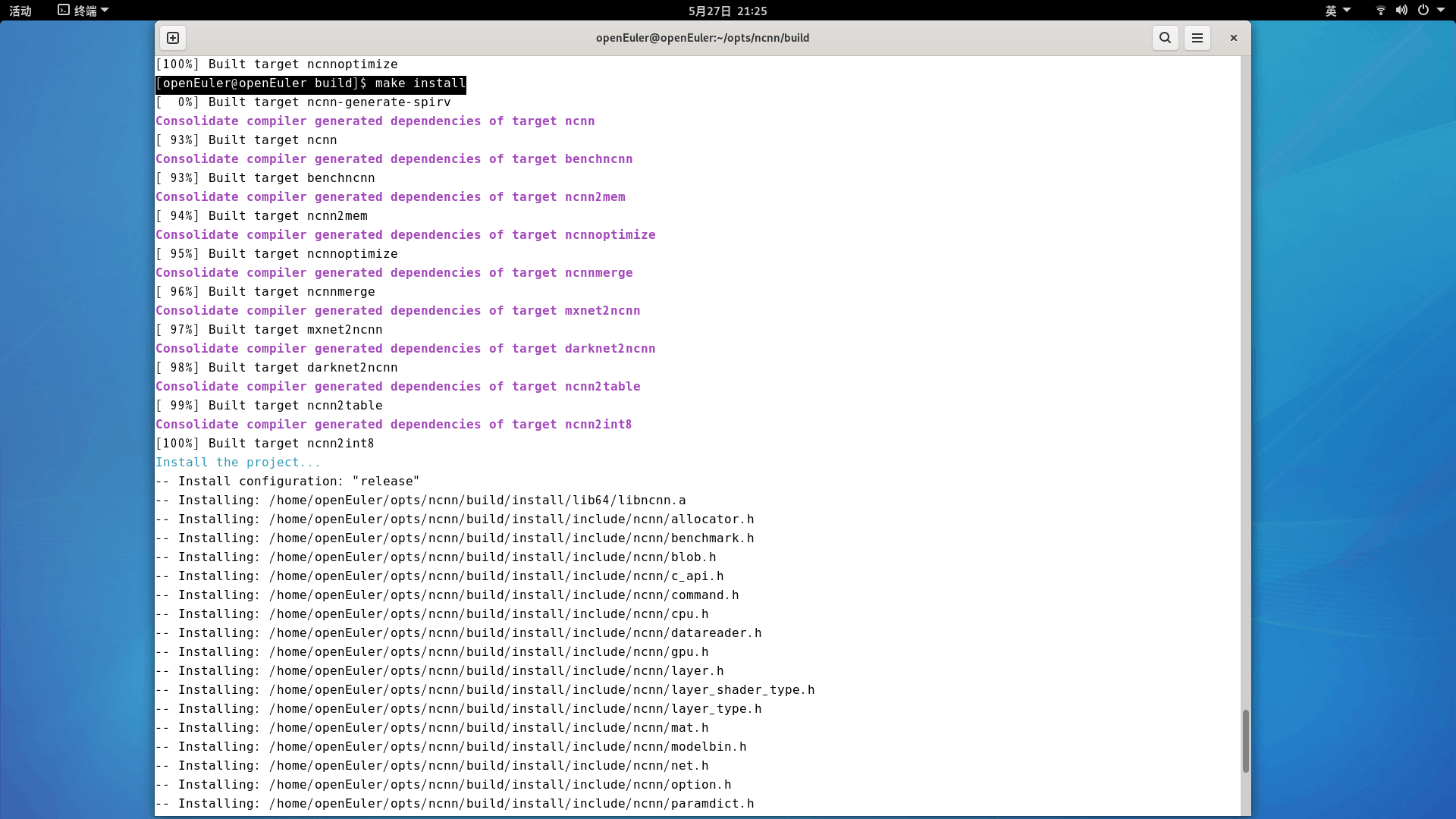
Task: Open the 活动 Activities overview
Action: click(20, 11)
